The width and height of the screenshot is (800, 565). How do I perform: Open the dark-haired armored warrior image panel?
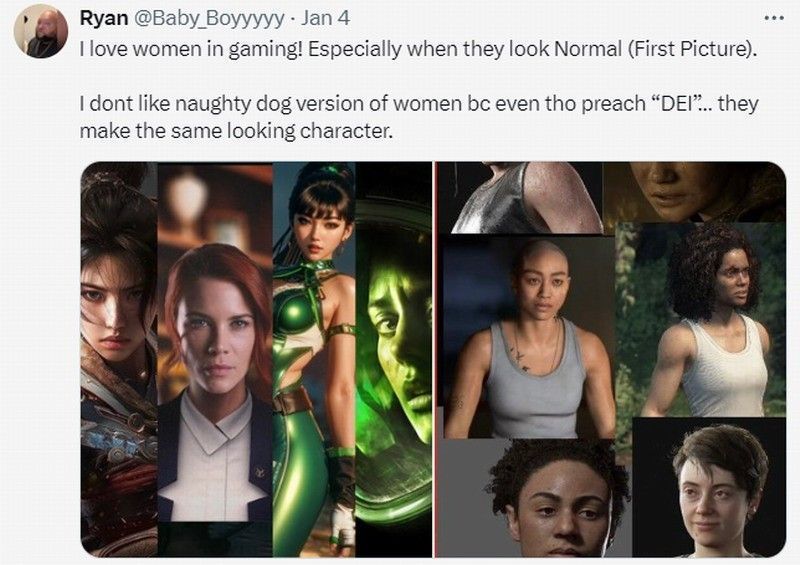click(118, 358)
